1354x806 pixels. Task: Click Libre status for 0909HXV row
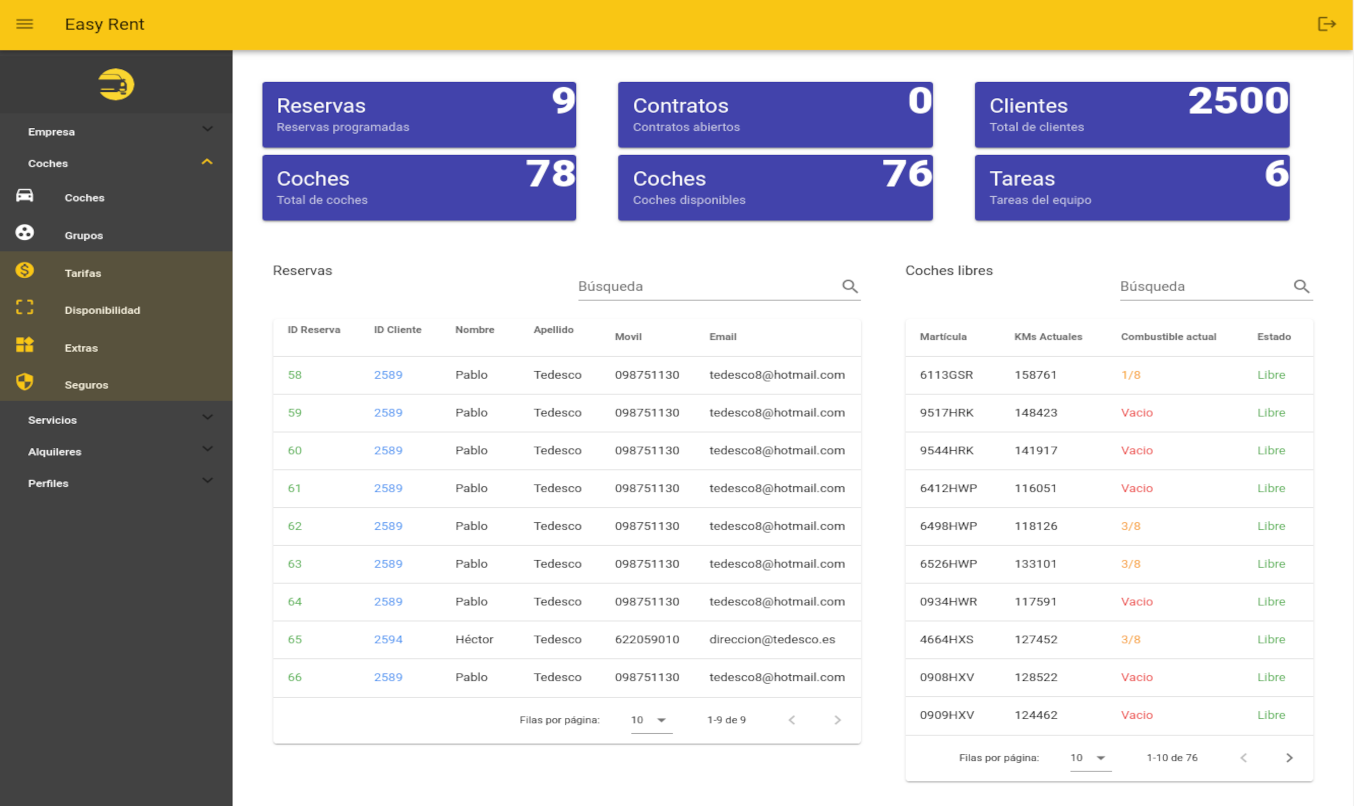[x=1271, y=715]
